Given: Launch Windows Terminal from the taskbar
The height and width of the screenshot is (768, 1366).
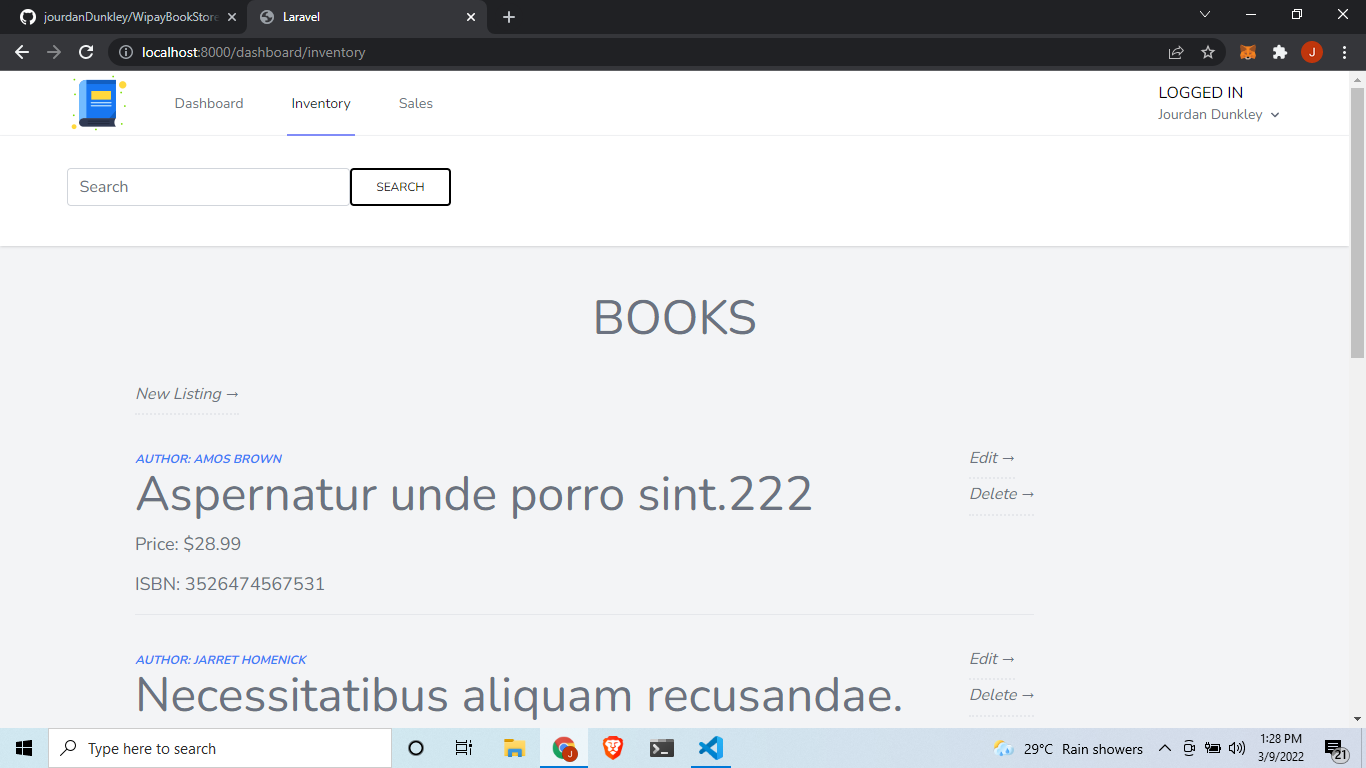Looking at the screenshot, I should pyautogui.click(x=661, y=748).
